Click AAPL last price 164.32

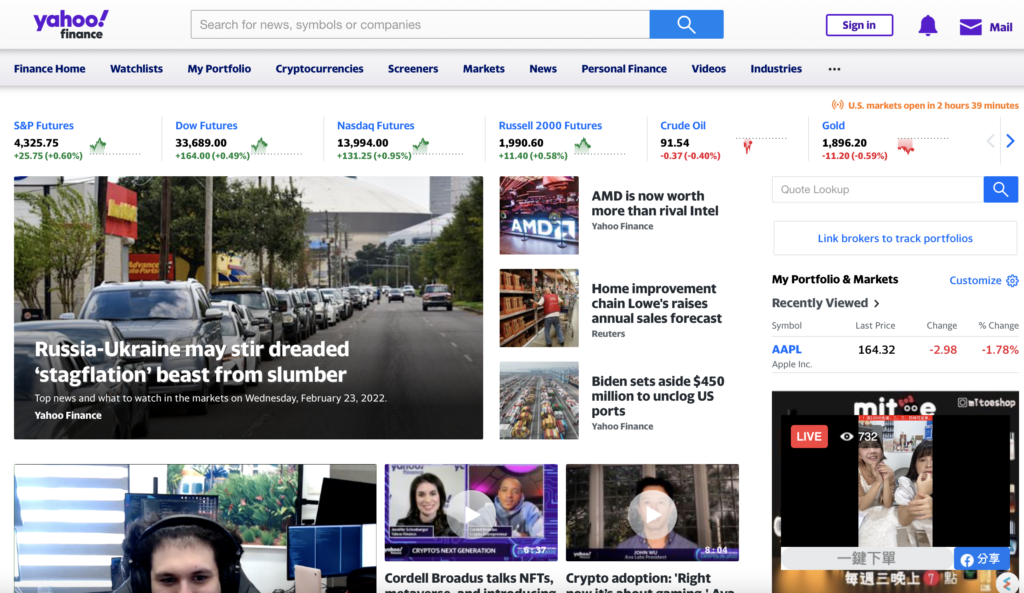pyautogui.click(x=876, y=349)
